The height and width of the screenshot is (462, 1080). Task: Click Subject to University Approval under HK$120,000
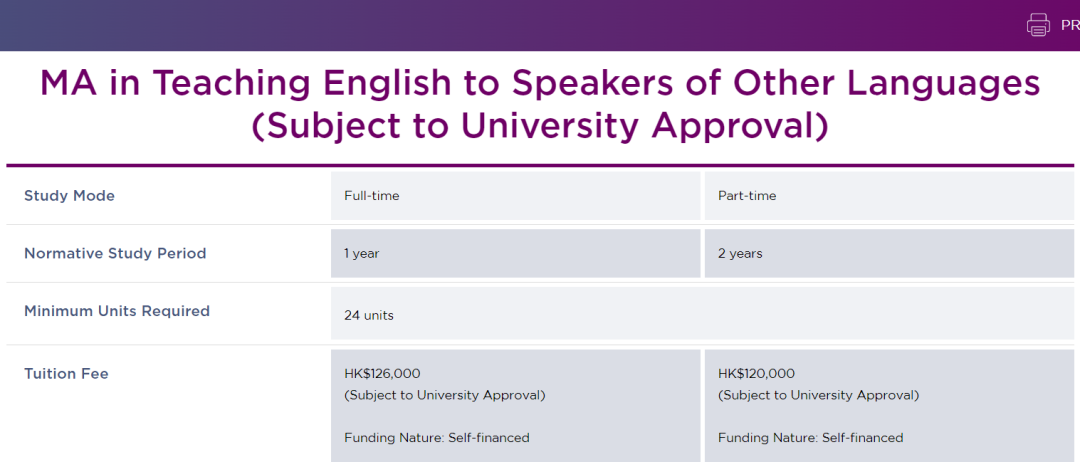point(818,395)
